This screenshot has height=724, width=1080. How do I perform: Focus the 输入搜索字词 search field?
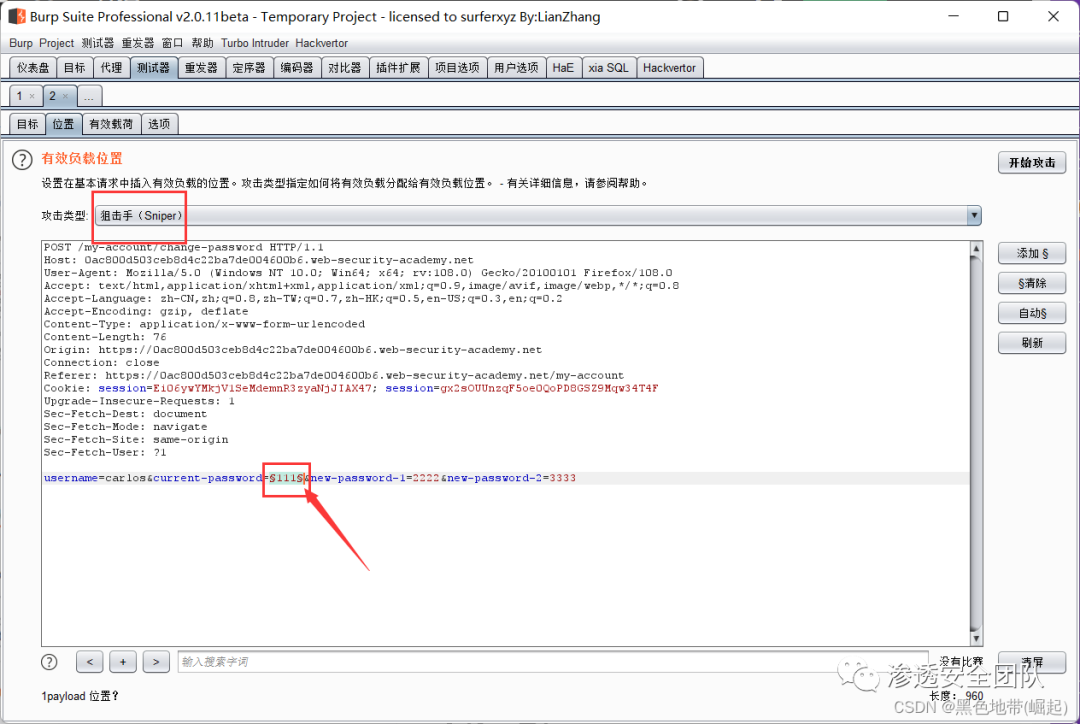point(554,662)
